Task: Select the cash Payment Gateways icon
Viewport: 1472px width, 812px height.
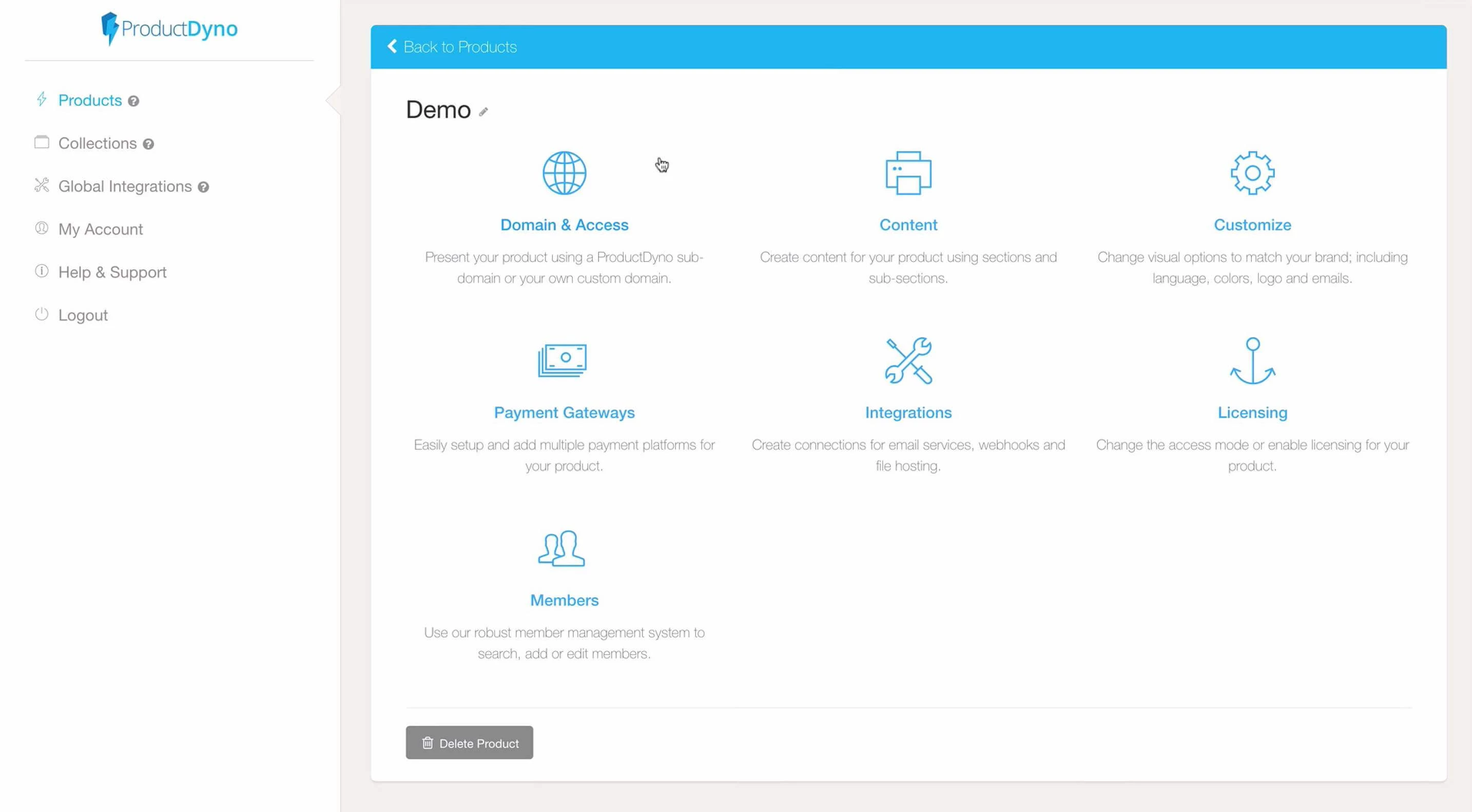Action: (563, 360)
